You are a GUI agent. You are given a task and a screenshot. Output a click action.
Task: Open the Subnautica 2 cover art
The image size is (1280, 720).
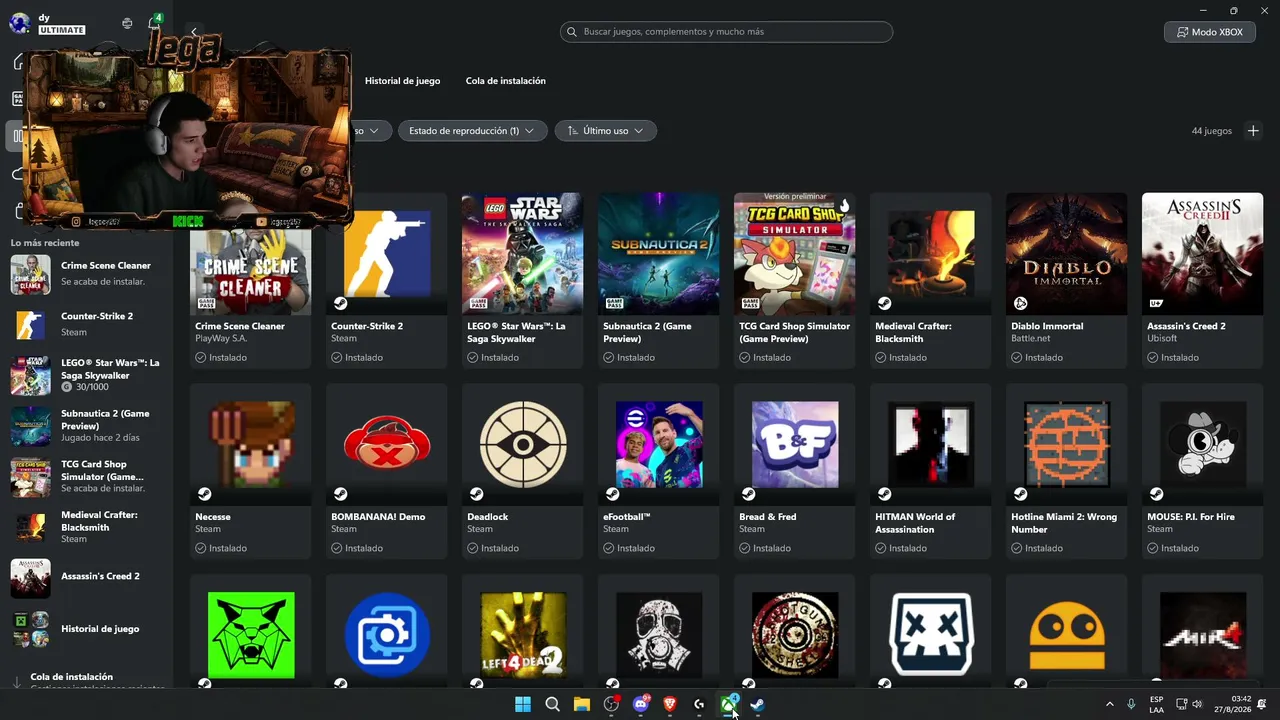(659, 253)
